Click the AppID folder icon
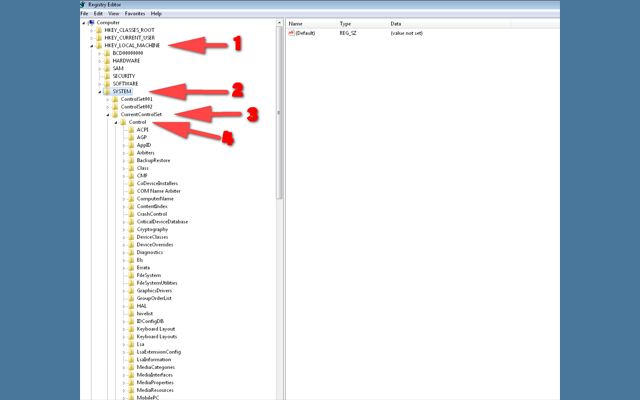This screenshot has height=400, width=640. [x=131, y=145]
